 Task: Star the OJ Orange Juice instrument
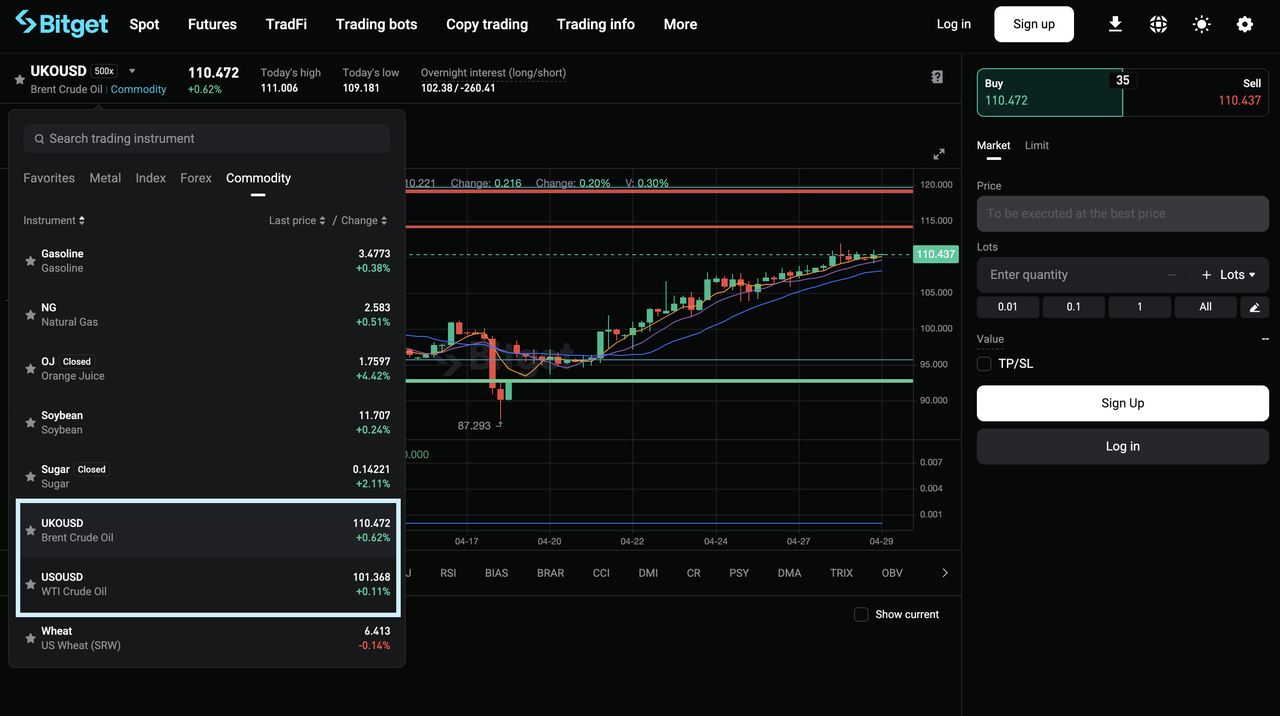click(x=30, y=369)
